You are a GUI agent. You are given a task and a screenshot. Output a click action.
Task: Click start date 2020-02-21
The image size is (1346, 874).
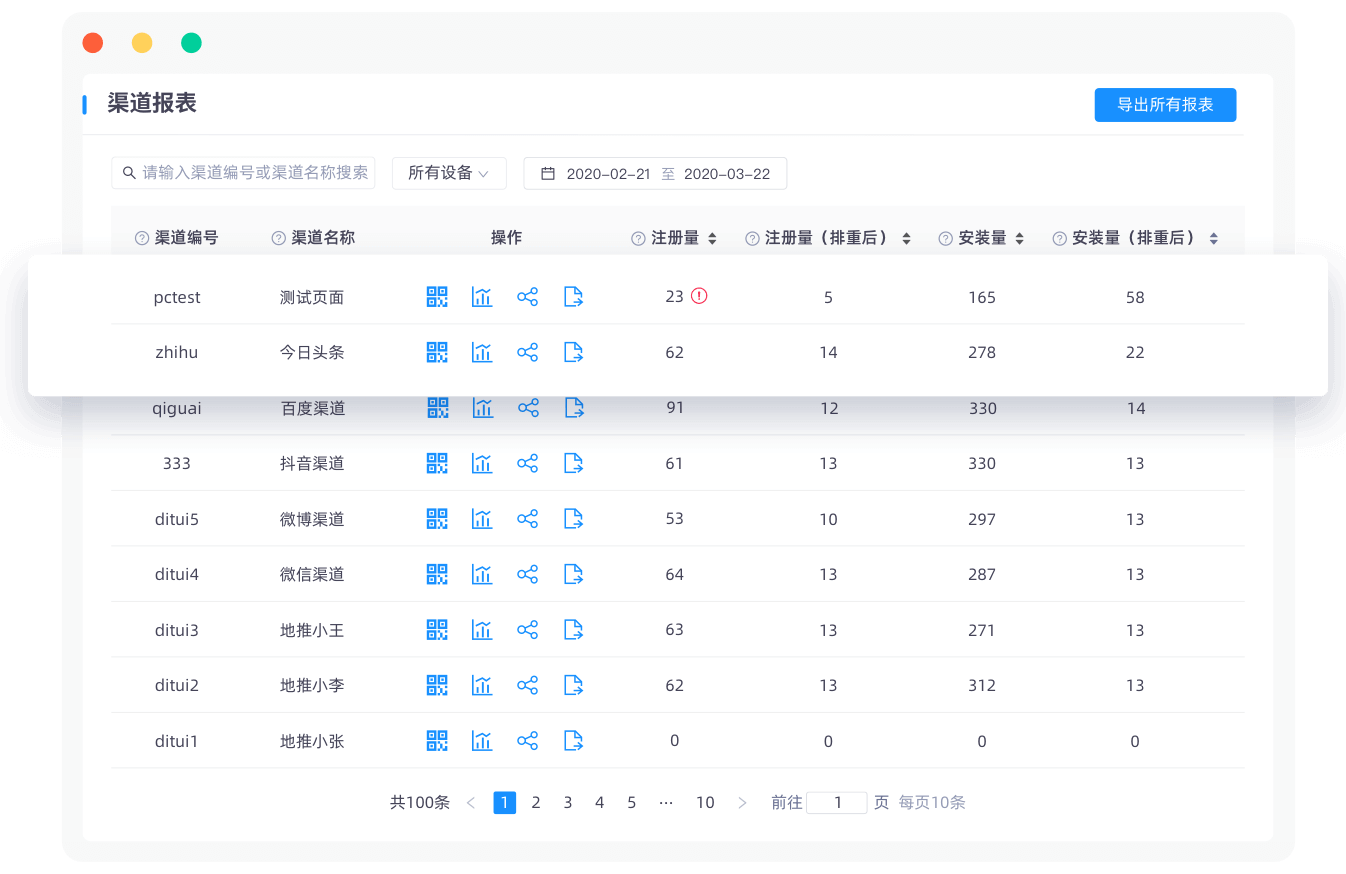pyautogui.click(x=608, y=173)
